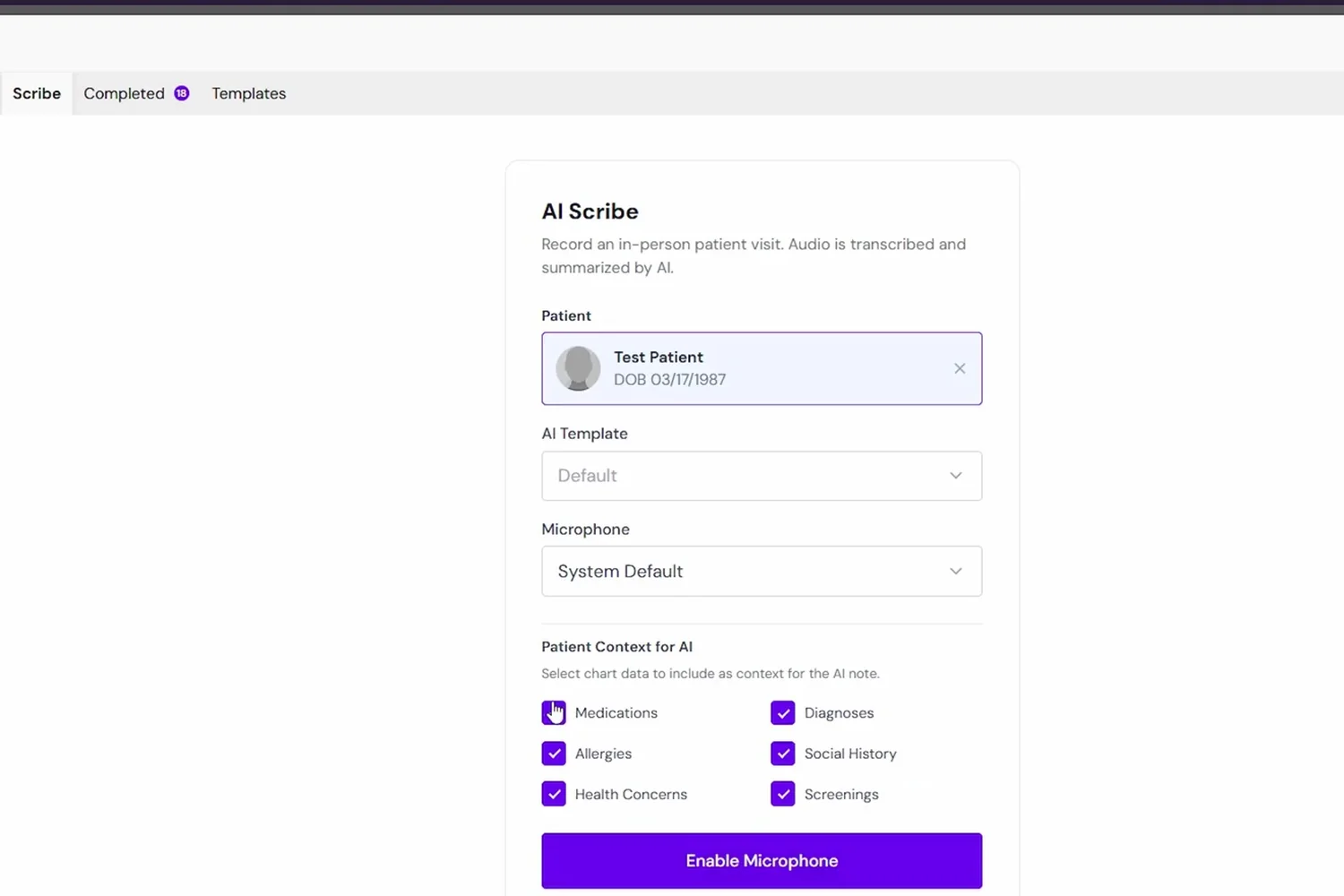The image size is (1344, 896).
Task: Switch to the Scribe tab
Action: tap(37, 93)
